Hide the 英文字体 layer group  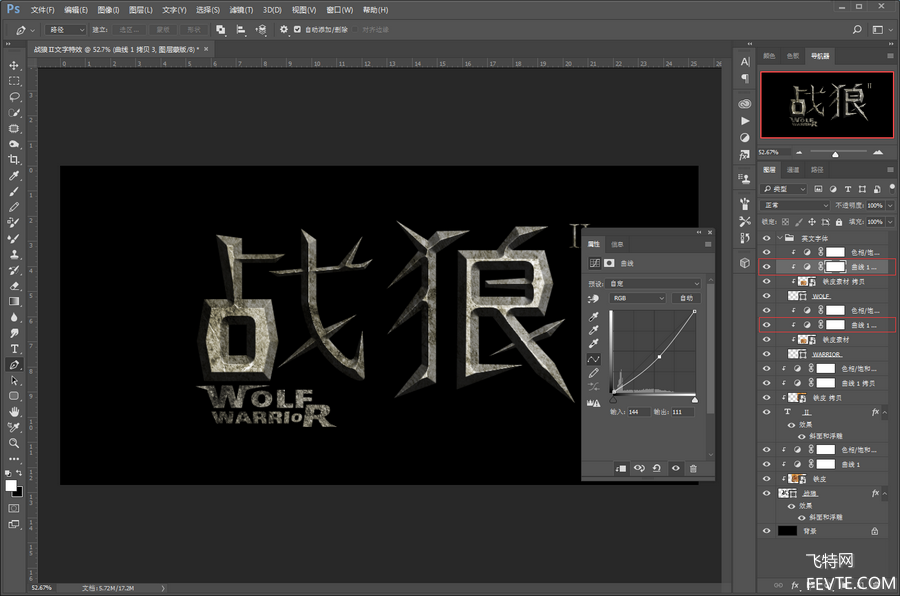coord(766,238)
